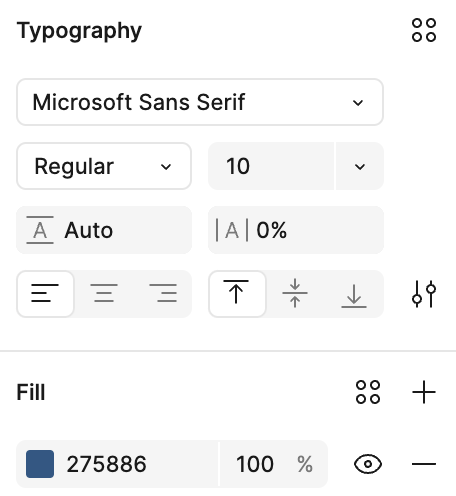Image resolution: width=456 pixels, height=496 pixels.
Task: Open Fill styles four-dots icon
Action: click(368, 392)
